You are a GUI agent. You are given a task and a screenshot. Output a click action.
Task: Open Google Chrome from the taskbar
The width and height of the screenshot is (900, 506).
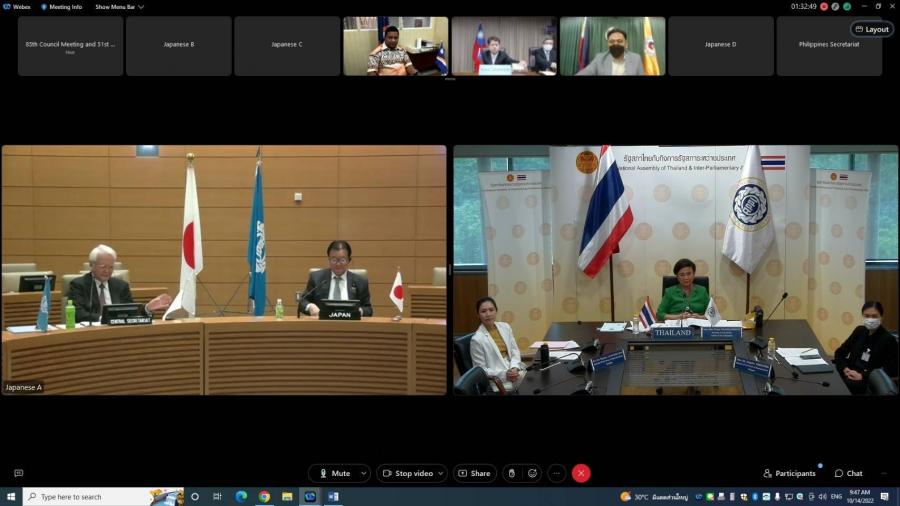coord(264,496)
